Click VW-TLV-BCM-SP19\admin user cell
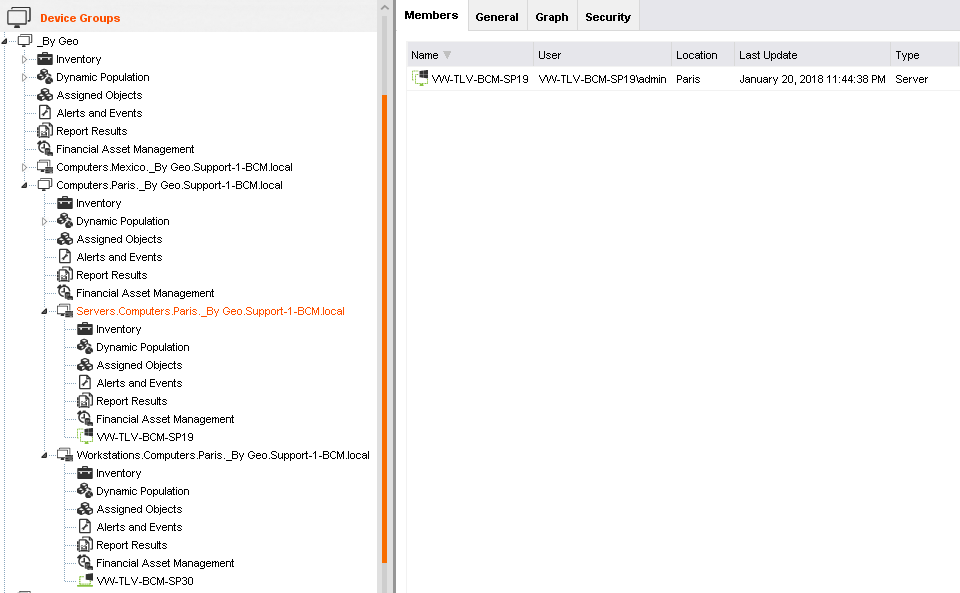 pos(602,79)
